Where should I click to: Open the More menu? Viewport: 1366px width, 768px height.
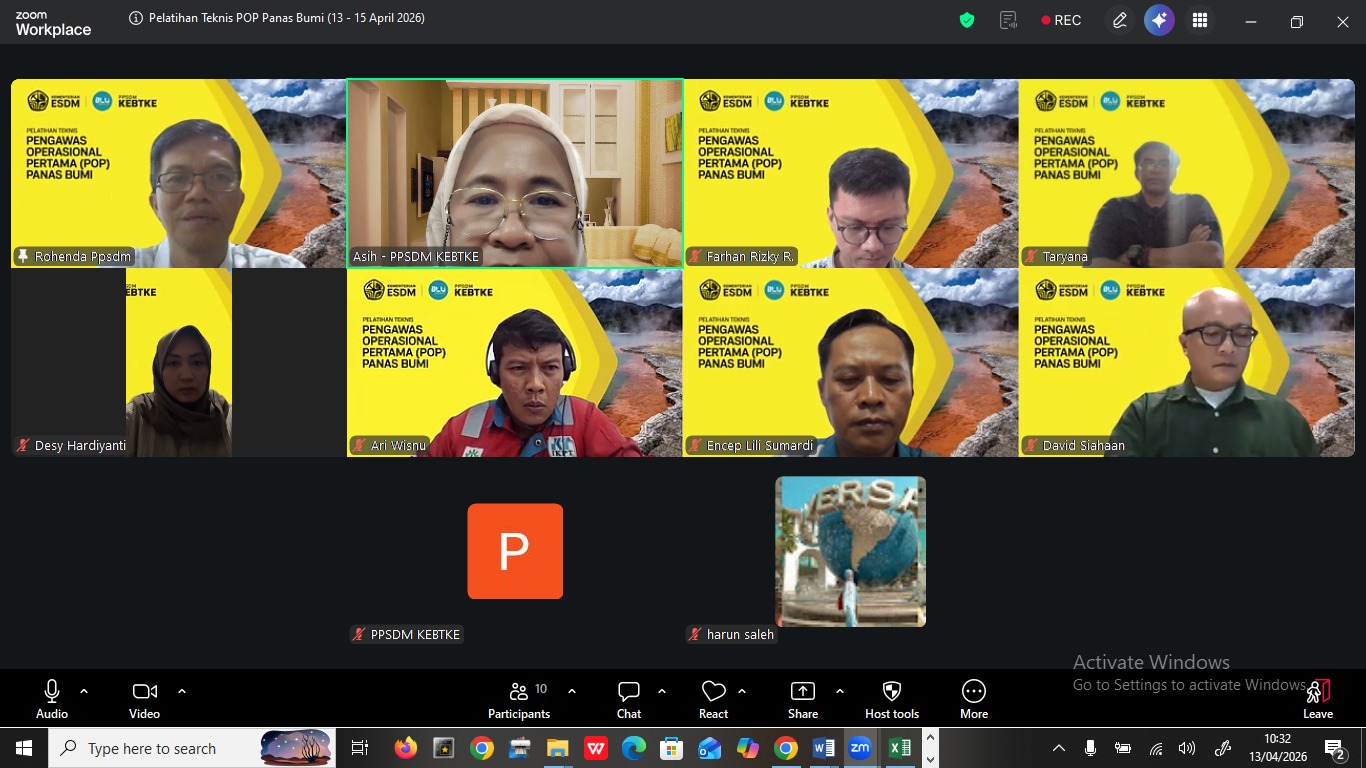point(973,698)
